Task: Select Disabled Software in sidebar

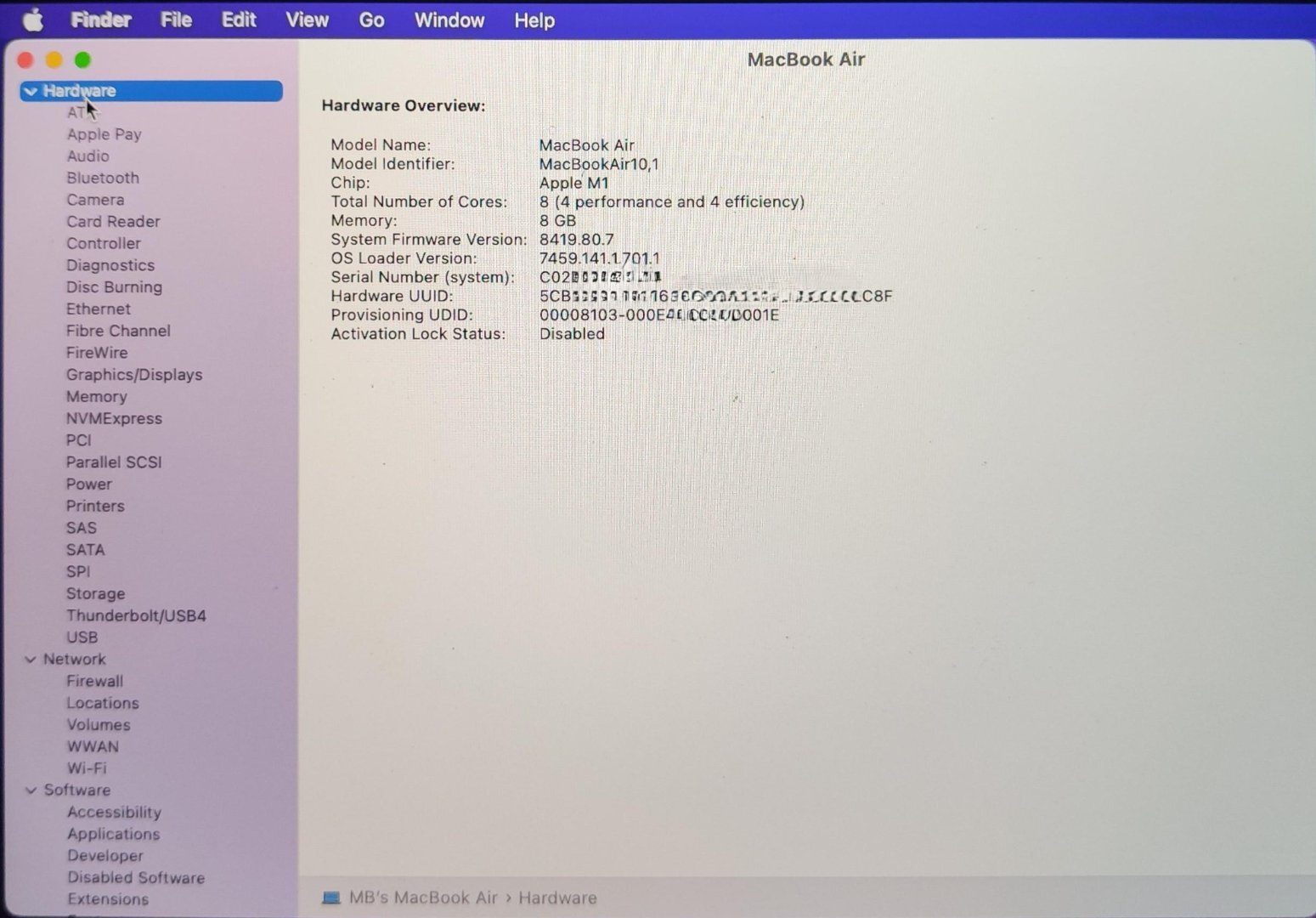Action: tap(136, 878)
